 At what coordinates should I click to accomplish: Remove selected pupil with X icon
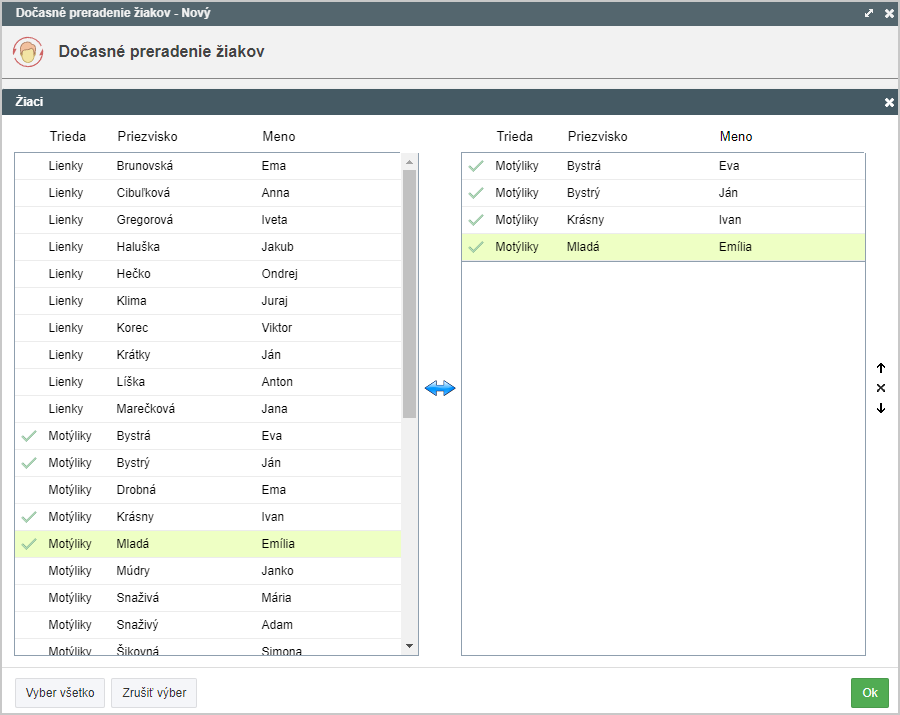881,388
